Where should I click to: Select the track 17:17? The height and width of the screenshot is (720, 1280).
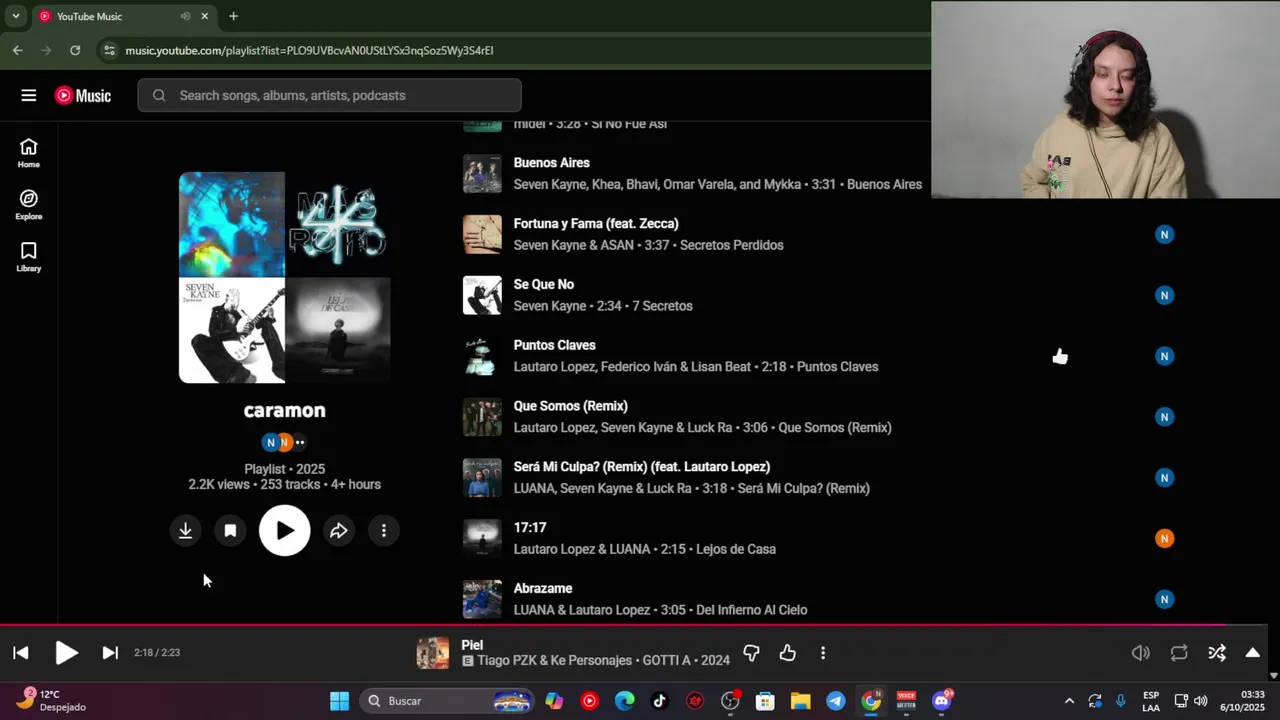point(530,528)
